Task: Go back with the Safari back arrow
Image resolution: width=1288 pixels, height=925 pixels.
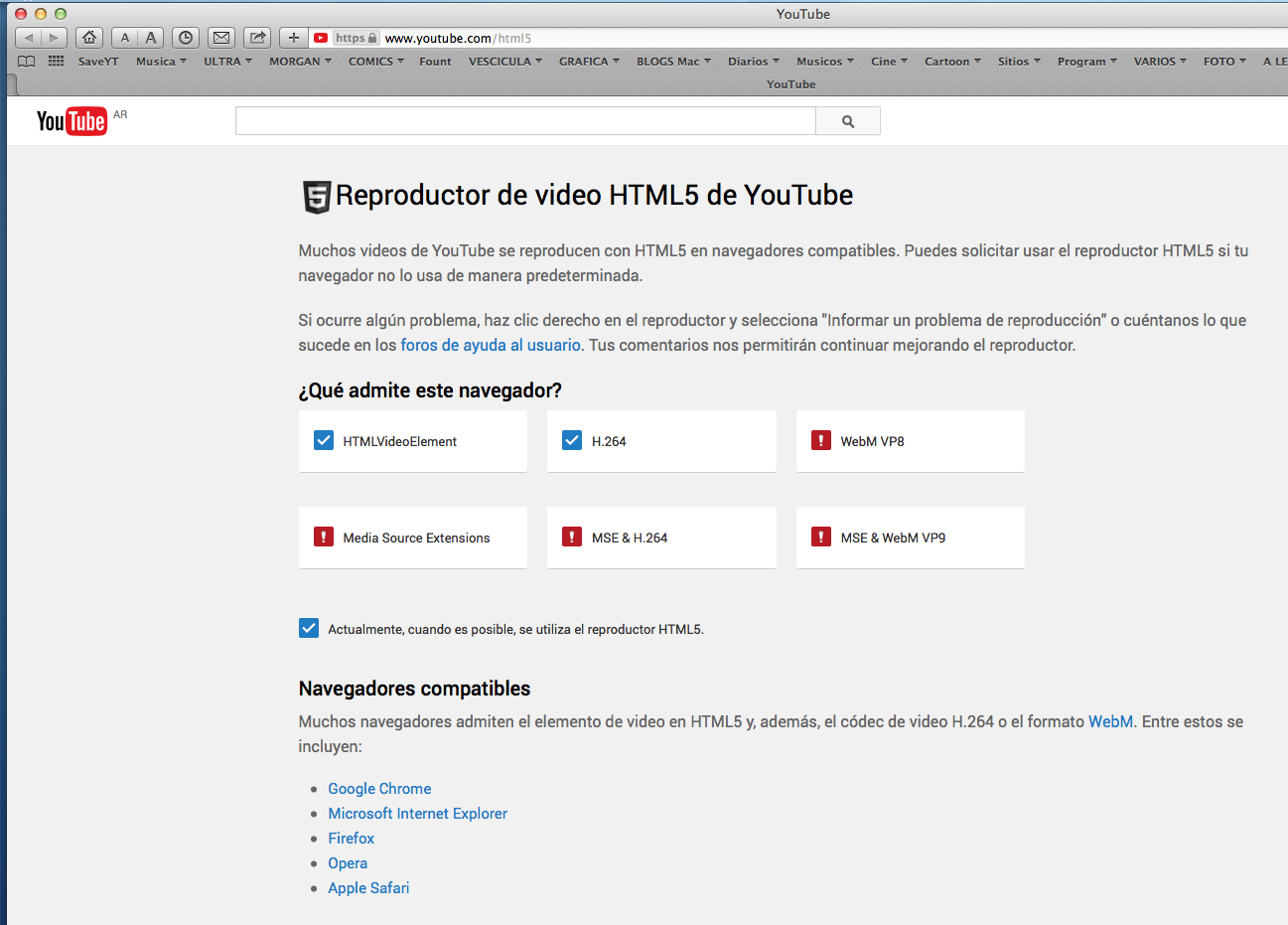Action: (29, 38)
